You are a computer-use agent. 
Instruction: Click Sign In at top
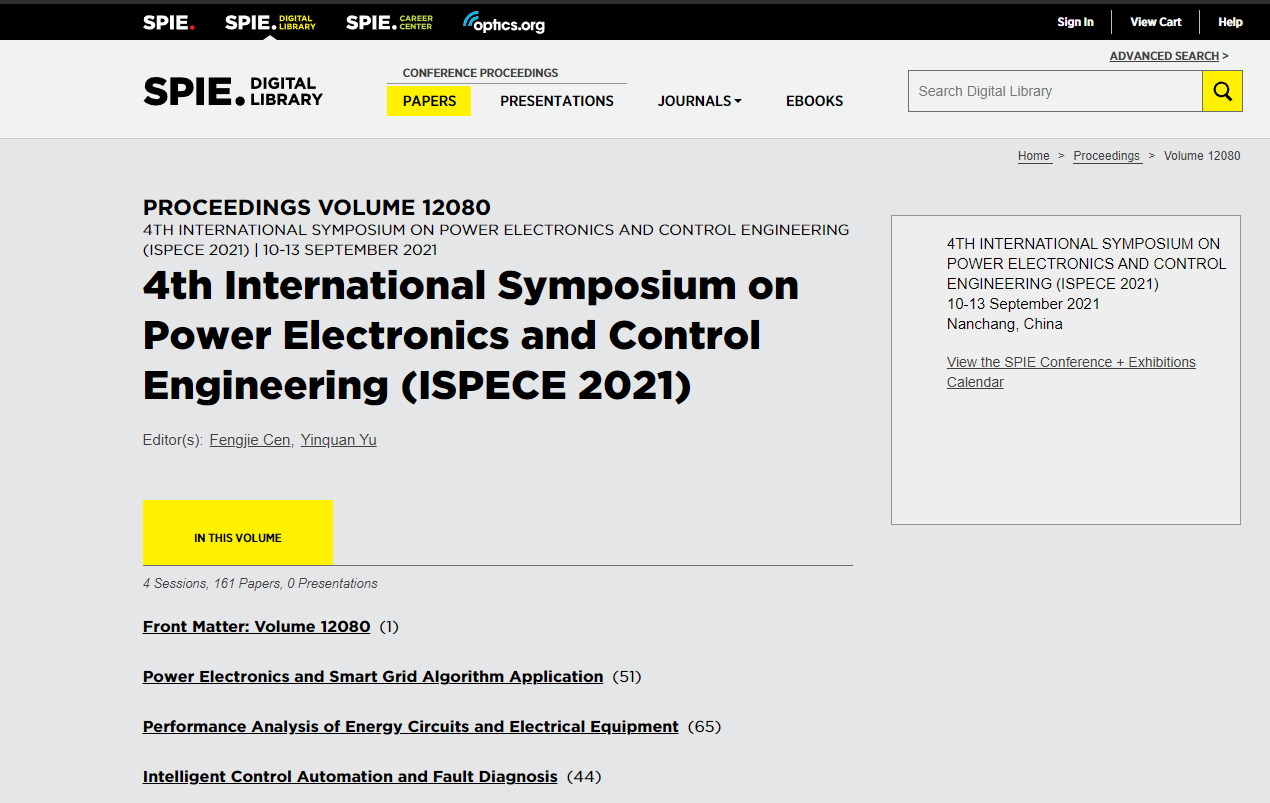(x=1075, y=22)
